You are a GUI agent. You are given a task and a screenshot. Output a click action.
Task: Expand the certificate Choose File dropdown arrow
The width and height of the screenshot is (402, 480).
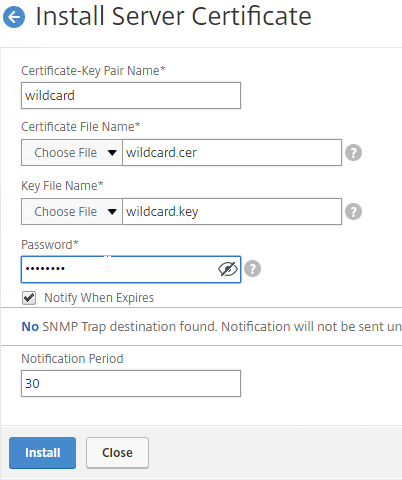point(112,153)
